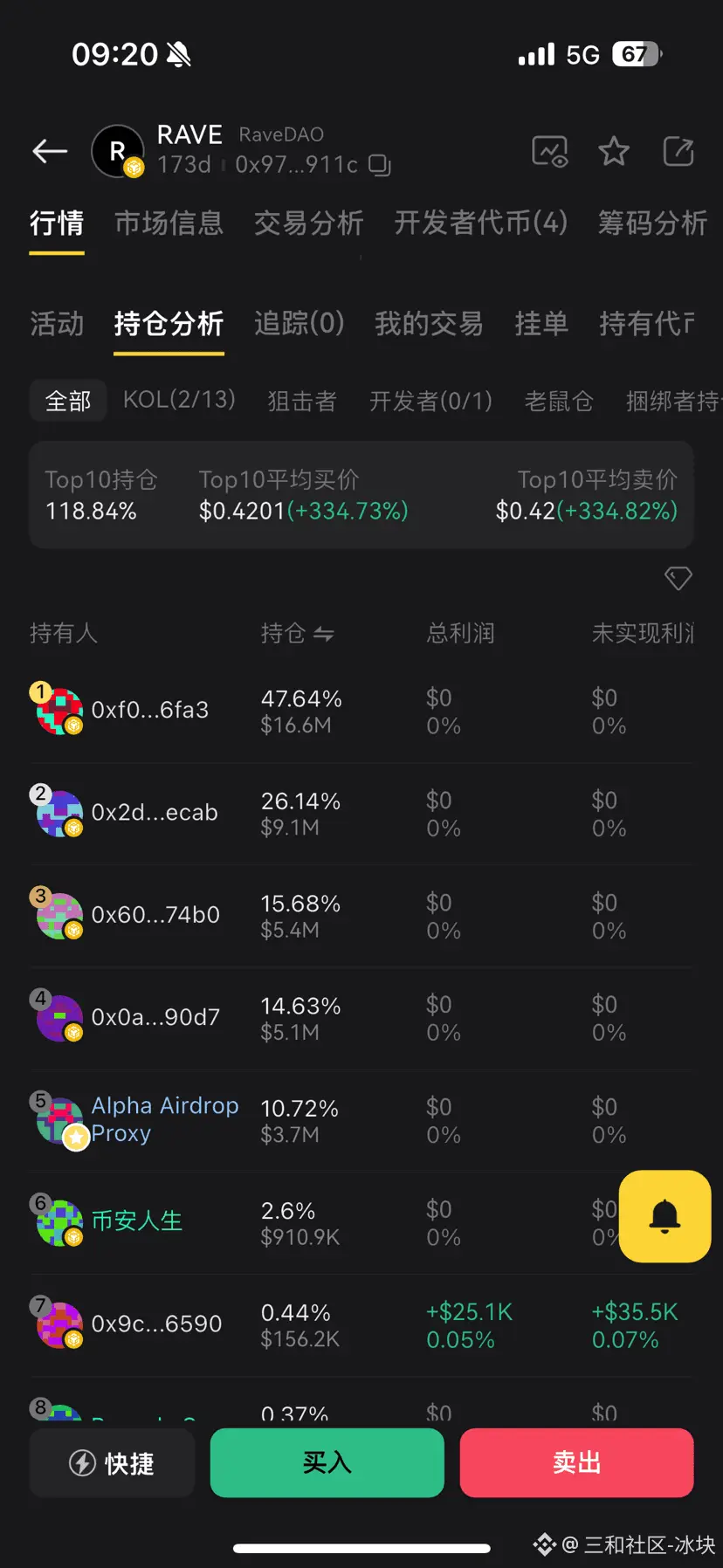The height and width of the screenshot is (1568, 723).
Task: Tap the diamond icon above the holders table
Action: [678, 578]
